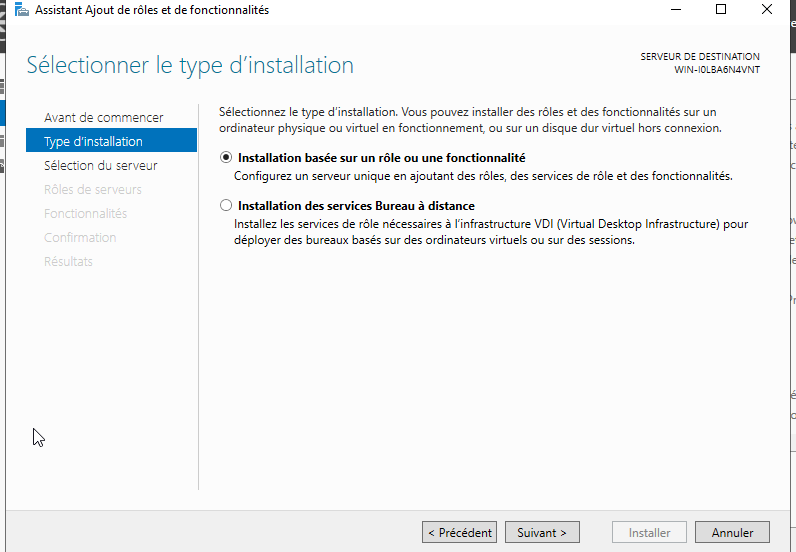
Task: Click the "Résultats" sidebar step
Action: tap(68, 262)
